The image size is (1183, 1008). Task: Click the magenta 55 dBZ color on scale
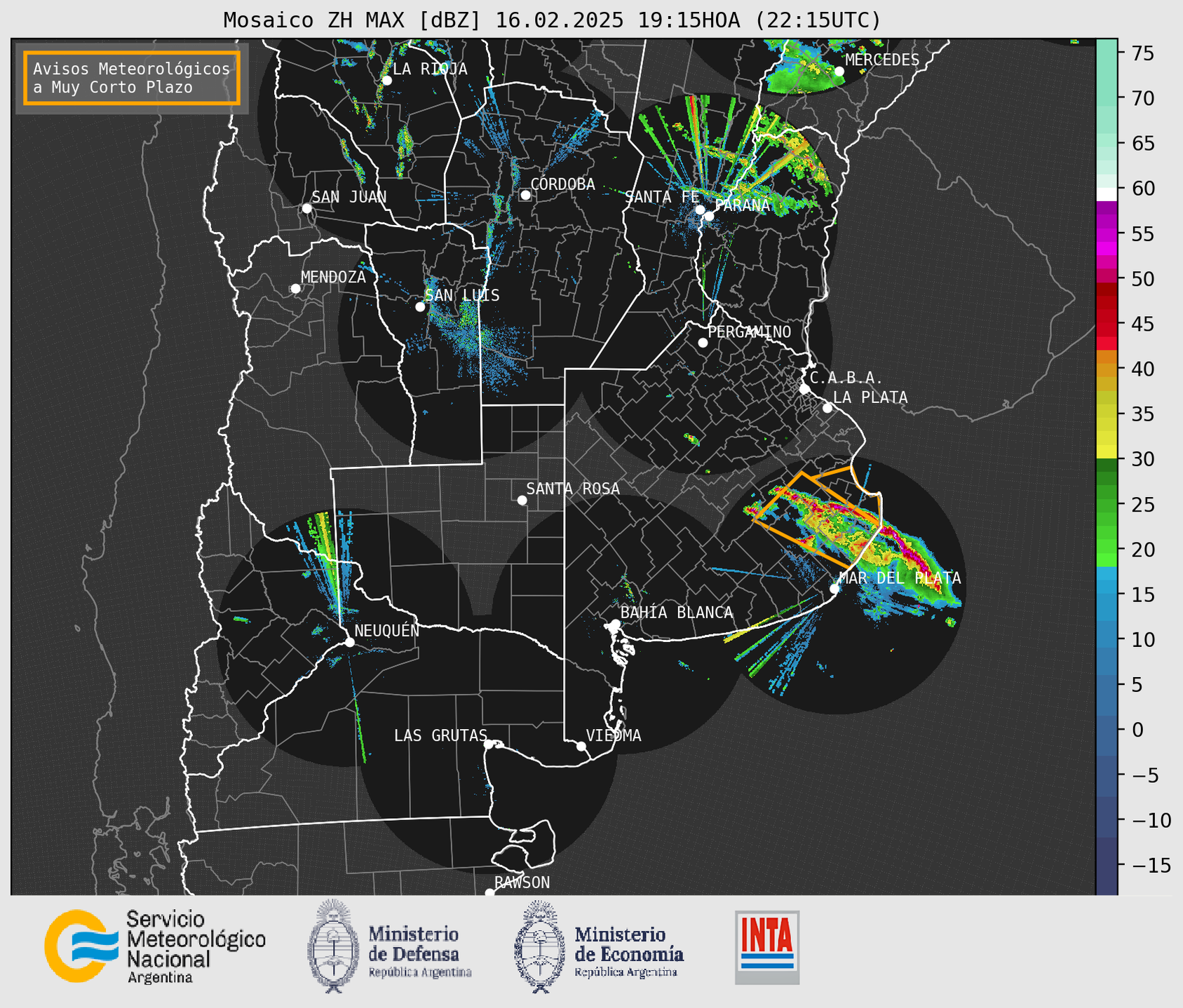click(1107, 235)
